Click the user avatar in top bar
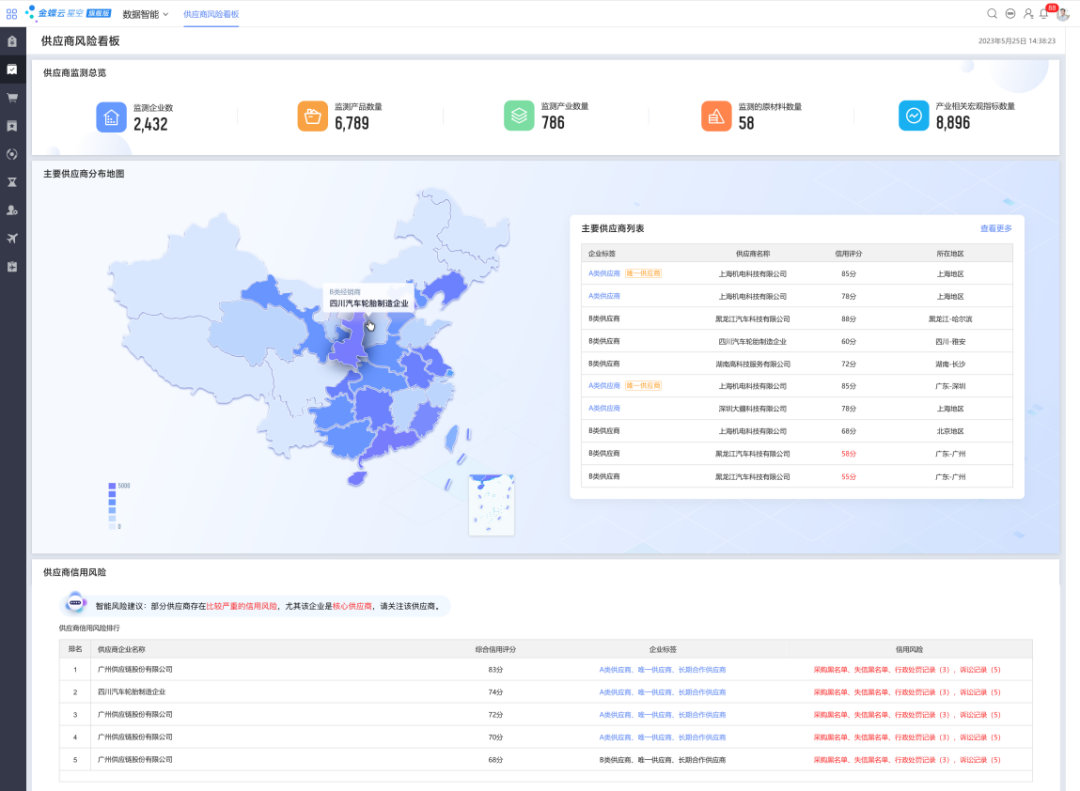The image size is (1080, 791). (1063, 14)
